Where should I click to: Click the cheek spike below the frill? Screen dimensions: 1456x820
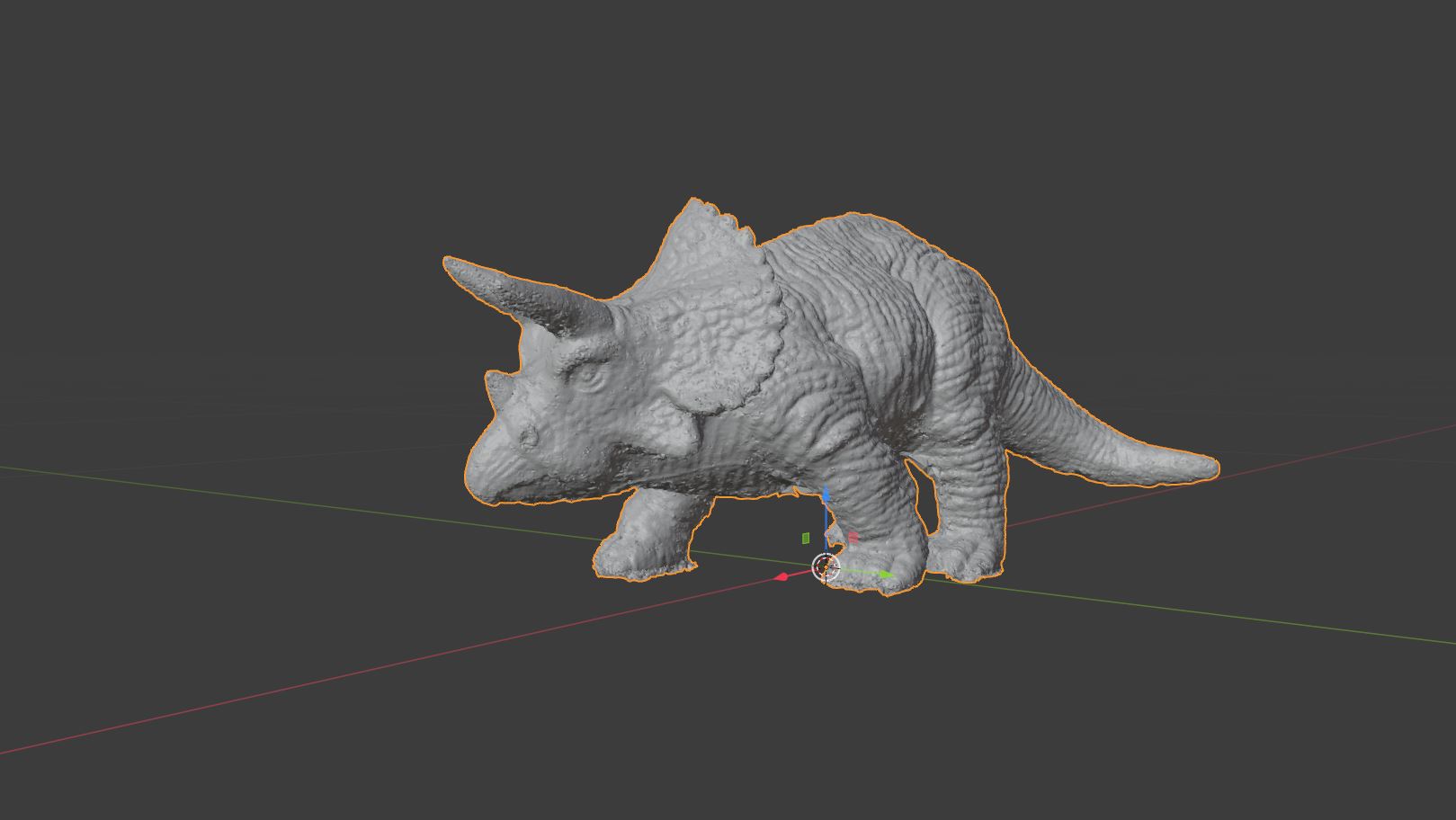click(673, 428)
